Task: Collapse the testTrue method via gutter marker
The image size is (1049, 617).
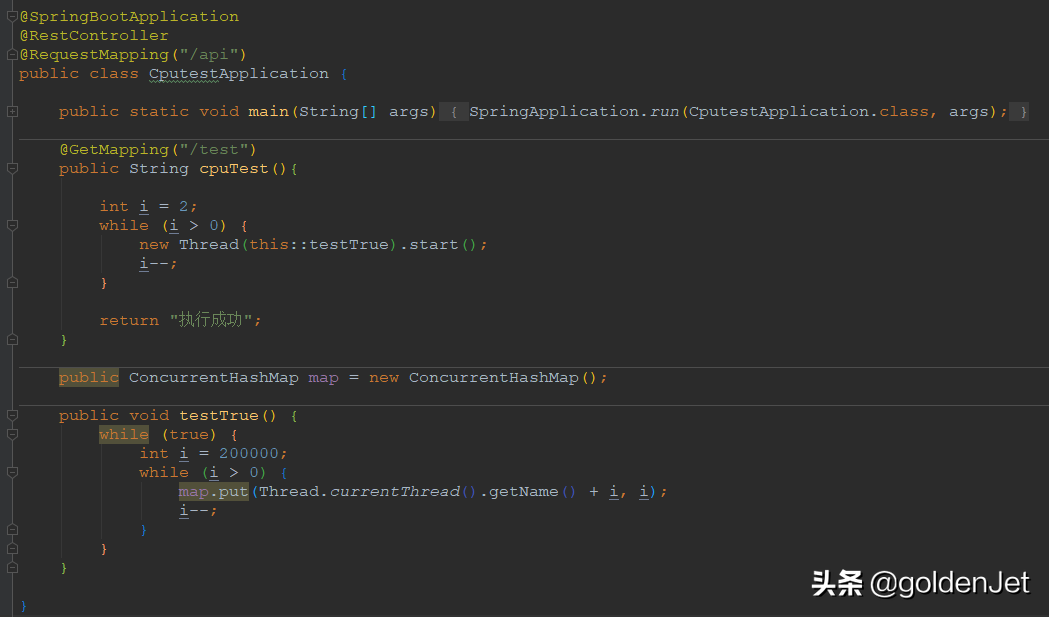Action: tap(12, 416)
